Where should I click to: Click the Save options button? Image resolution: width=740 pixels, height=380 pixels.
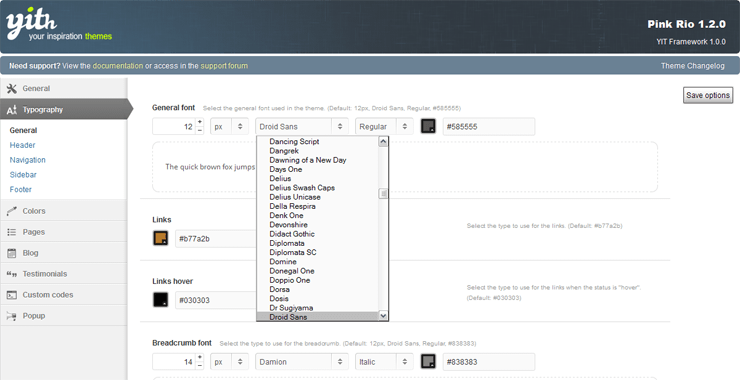(708, 95)
